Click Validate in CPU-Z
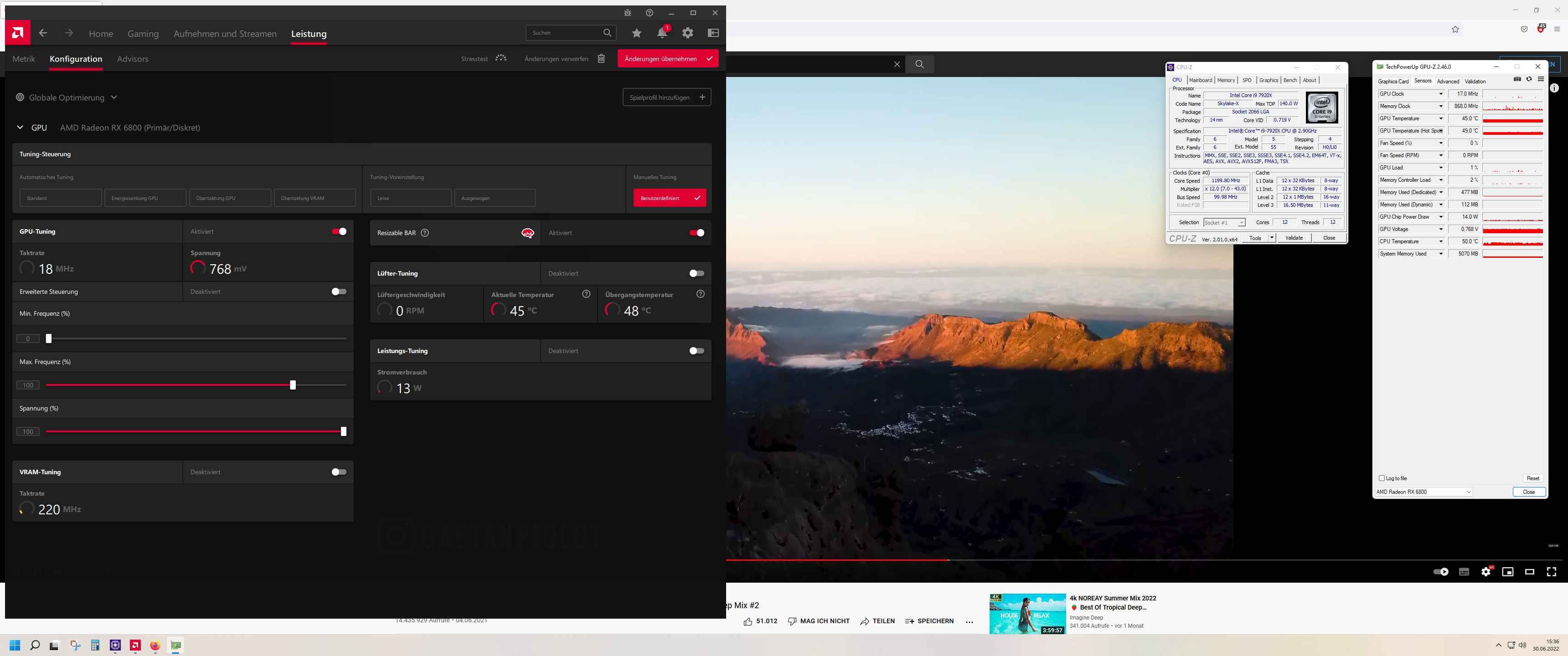 pos(1294,237)
